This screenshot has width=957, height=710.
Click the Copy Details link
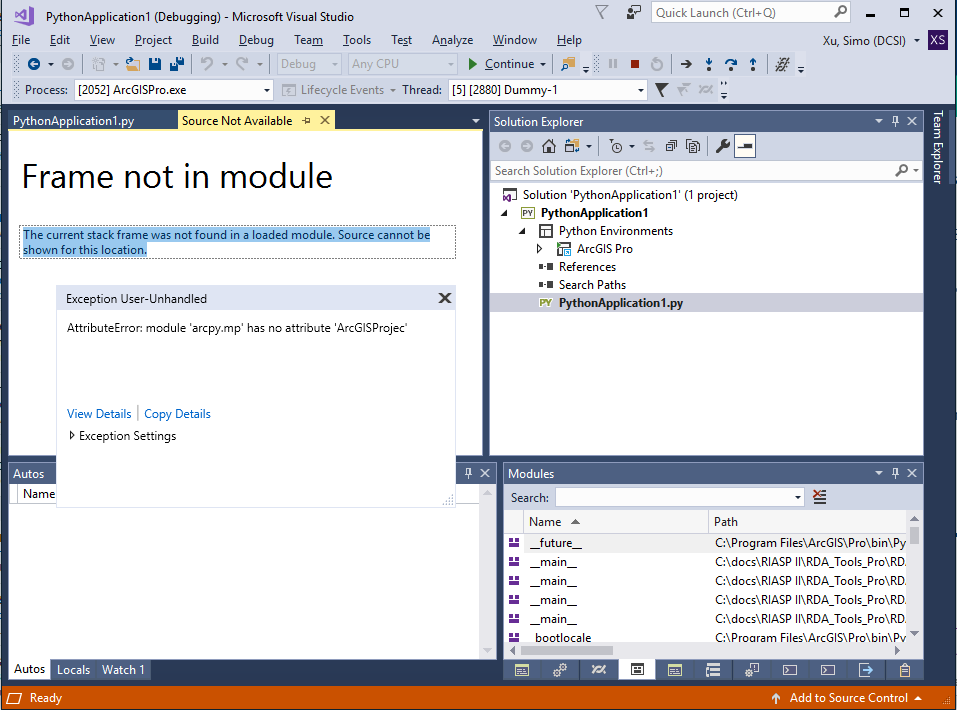point(177,414)
